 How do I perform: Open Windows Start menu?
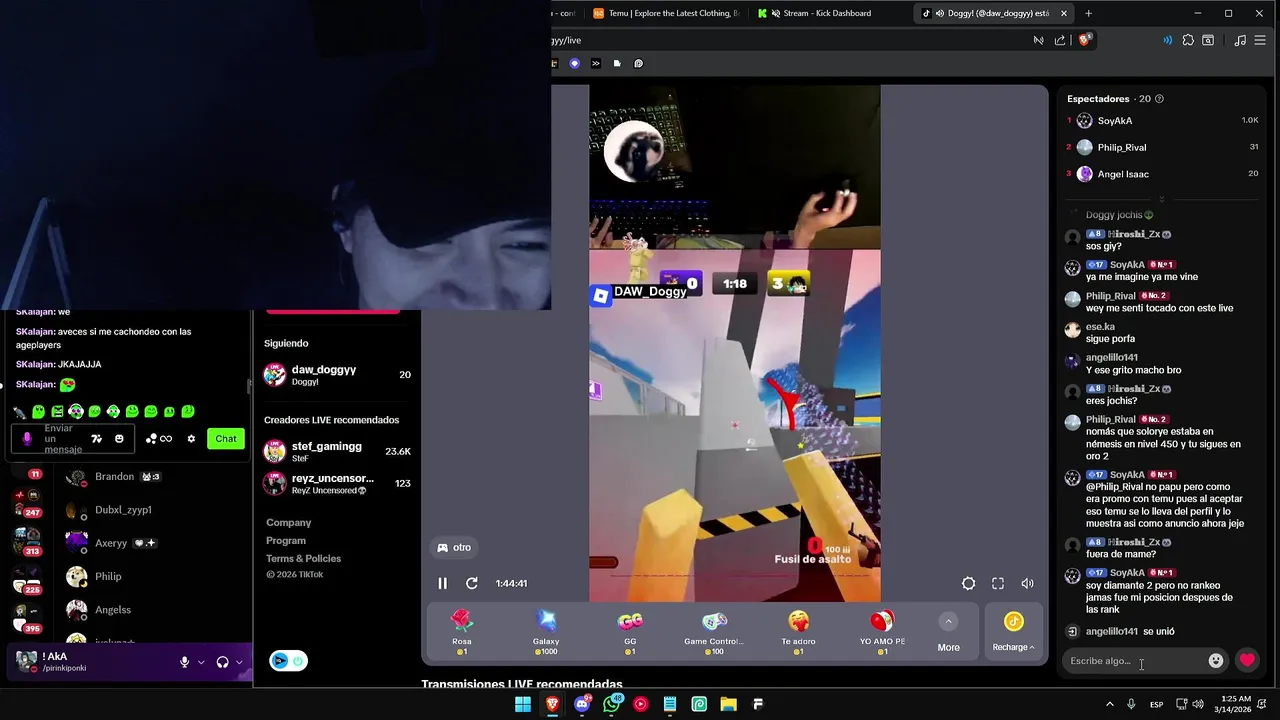tap(523, 704)
